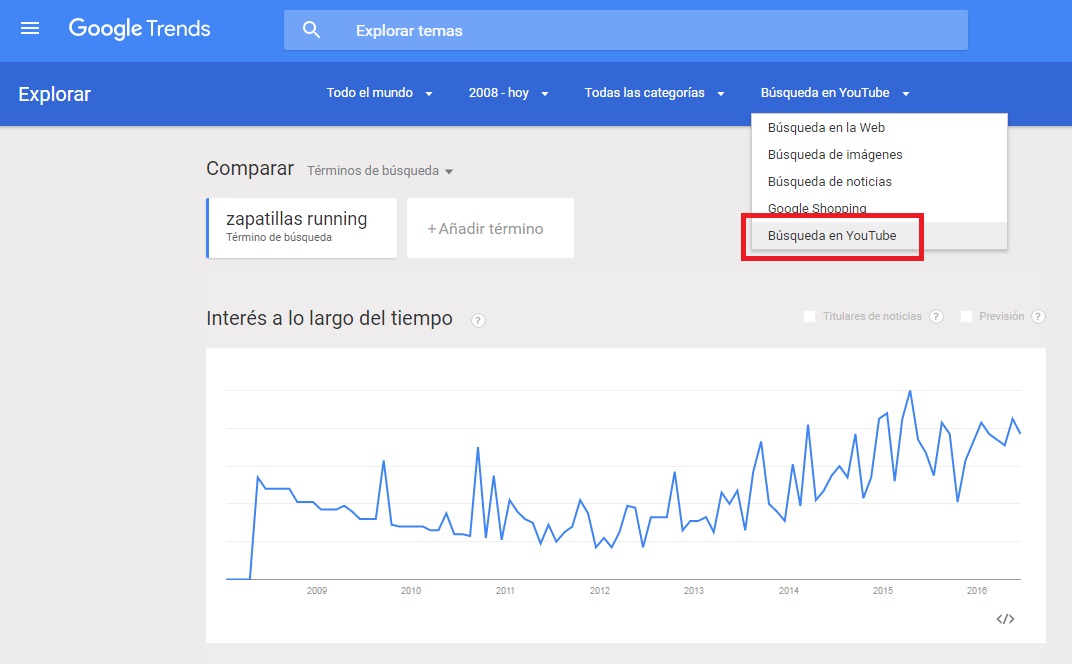
Task: Enable Previsión checkbox
Action: click(x=966, y=317)
